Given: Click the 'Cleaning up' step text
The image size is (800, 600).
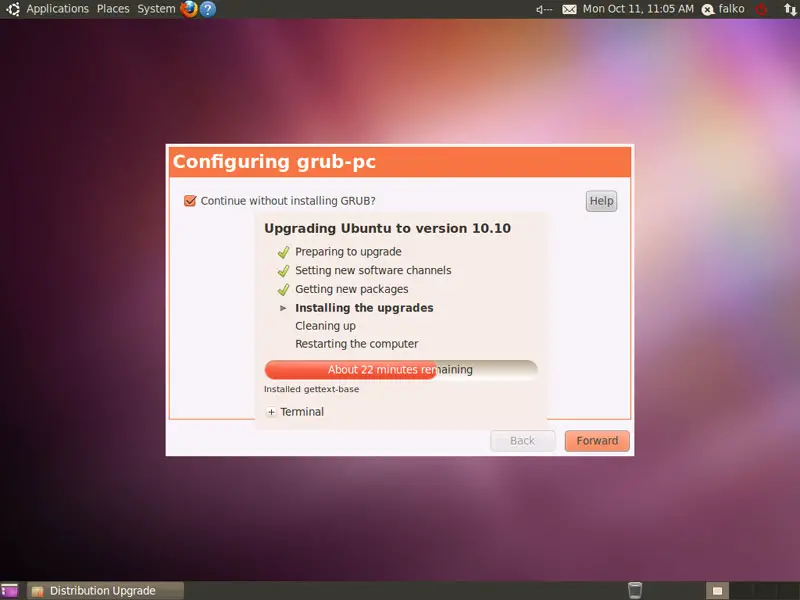Looking at the screenshot, I should pyautogui.click(x=326, y=326).
